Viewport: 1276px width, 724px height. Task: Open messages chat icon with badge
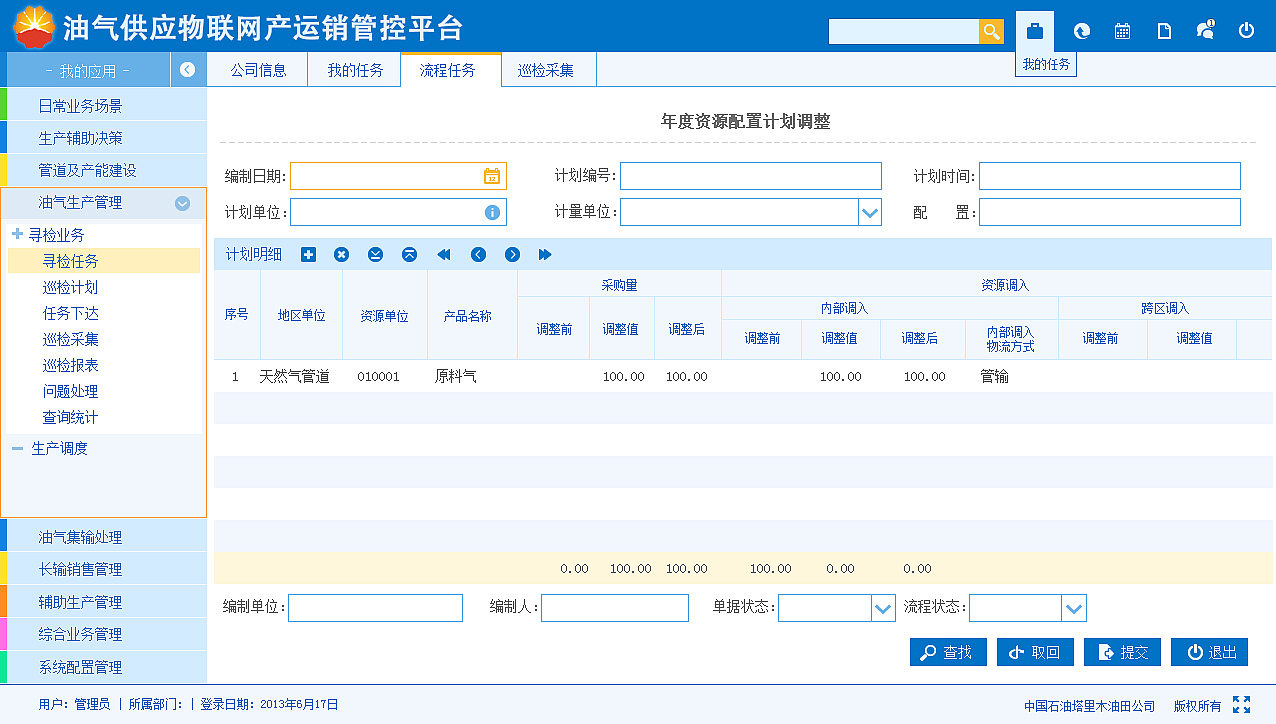(1205, 30)
